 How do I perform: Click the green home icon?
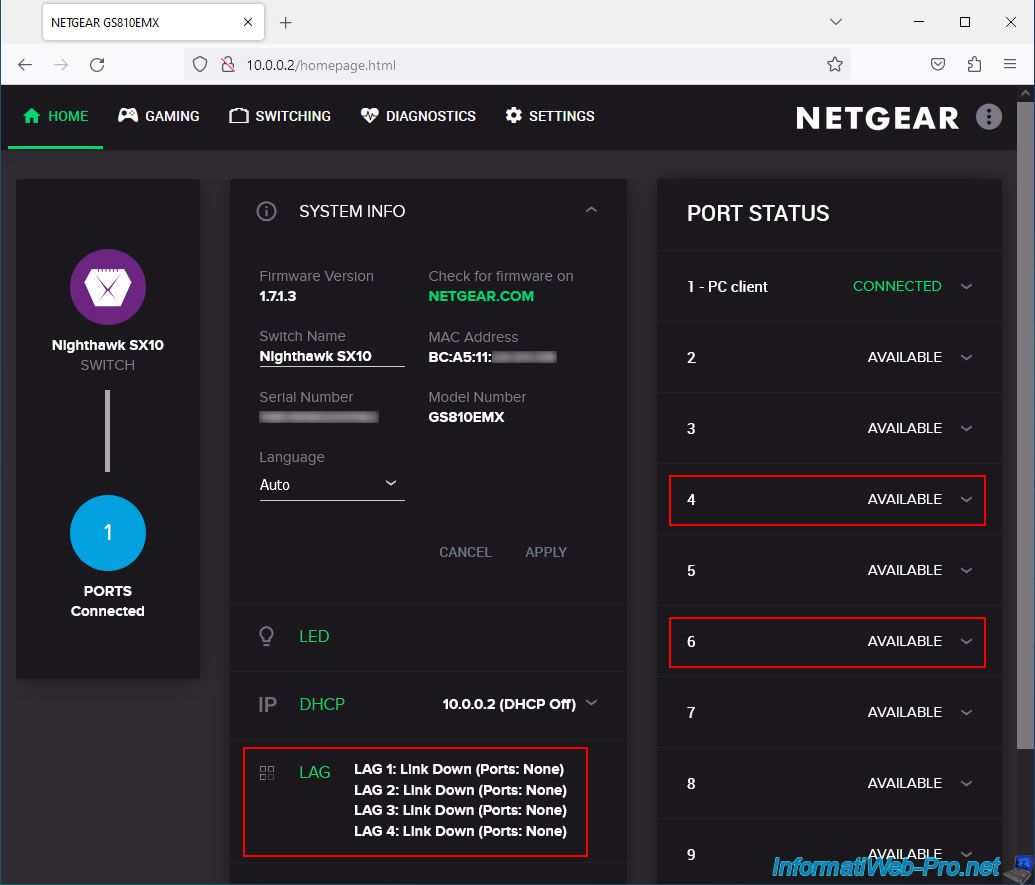(31, 116)
